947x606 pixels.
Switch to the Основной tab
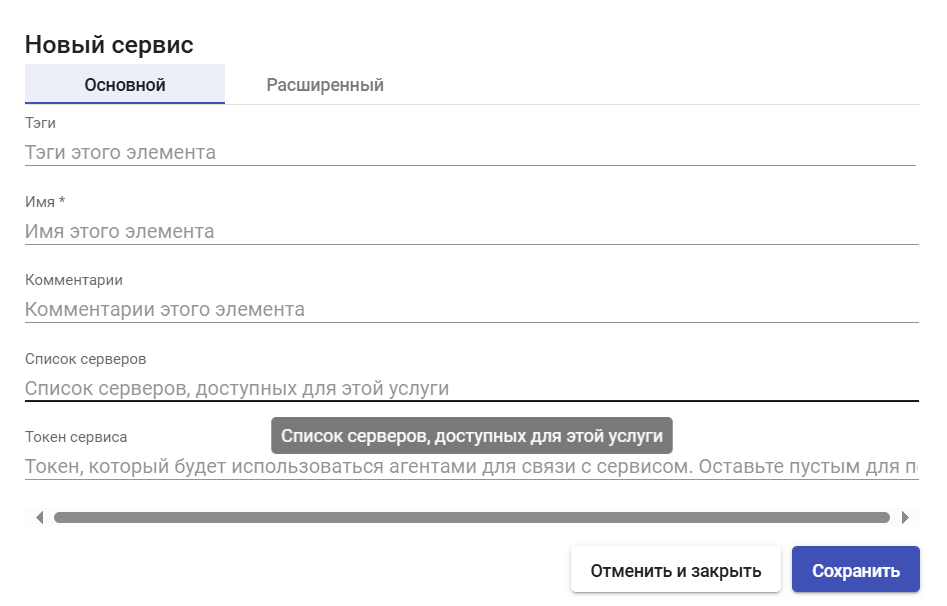[x=125, y=85]
